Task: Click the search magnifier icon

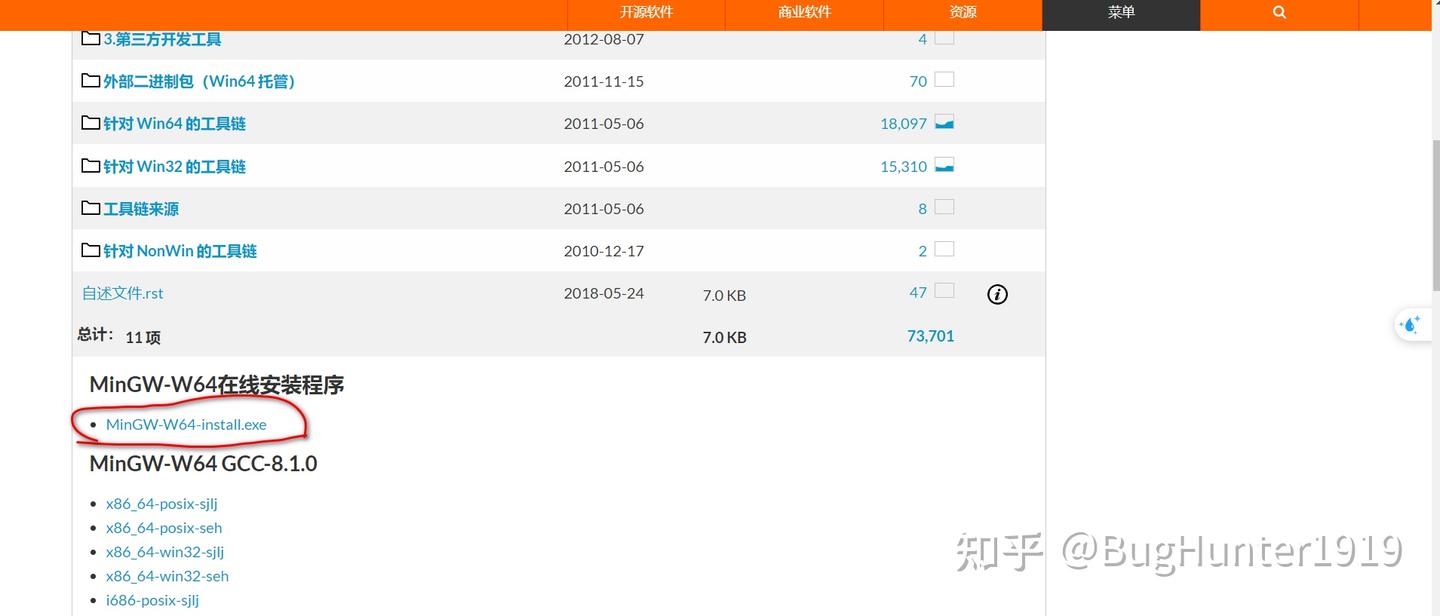Action: (x=1279, y=13)
